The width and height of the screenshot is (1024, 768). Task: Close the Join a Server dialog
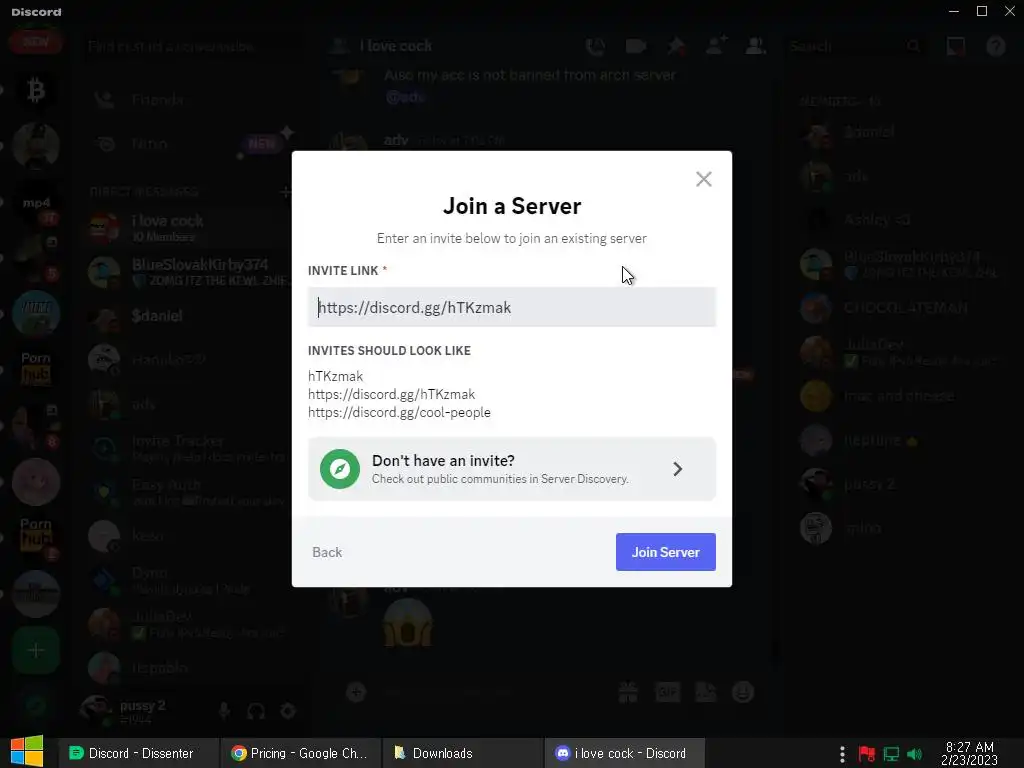click(703, 179)
